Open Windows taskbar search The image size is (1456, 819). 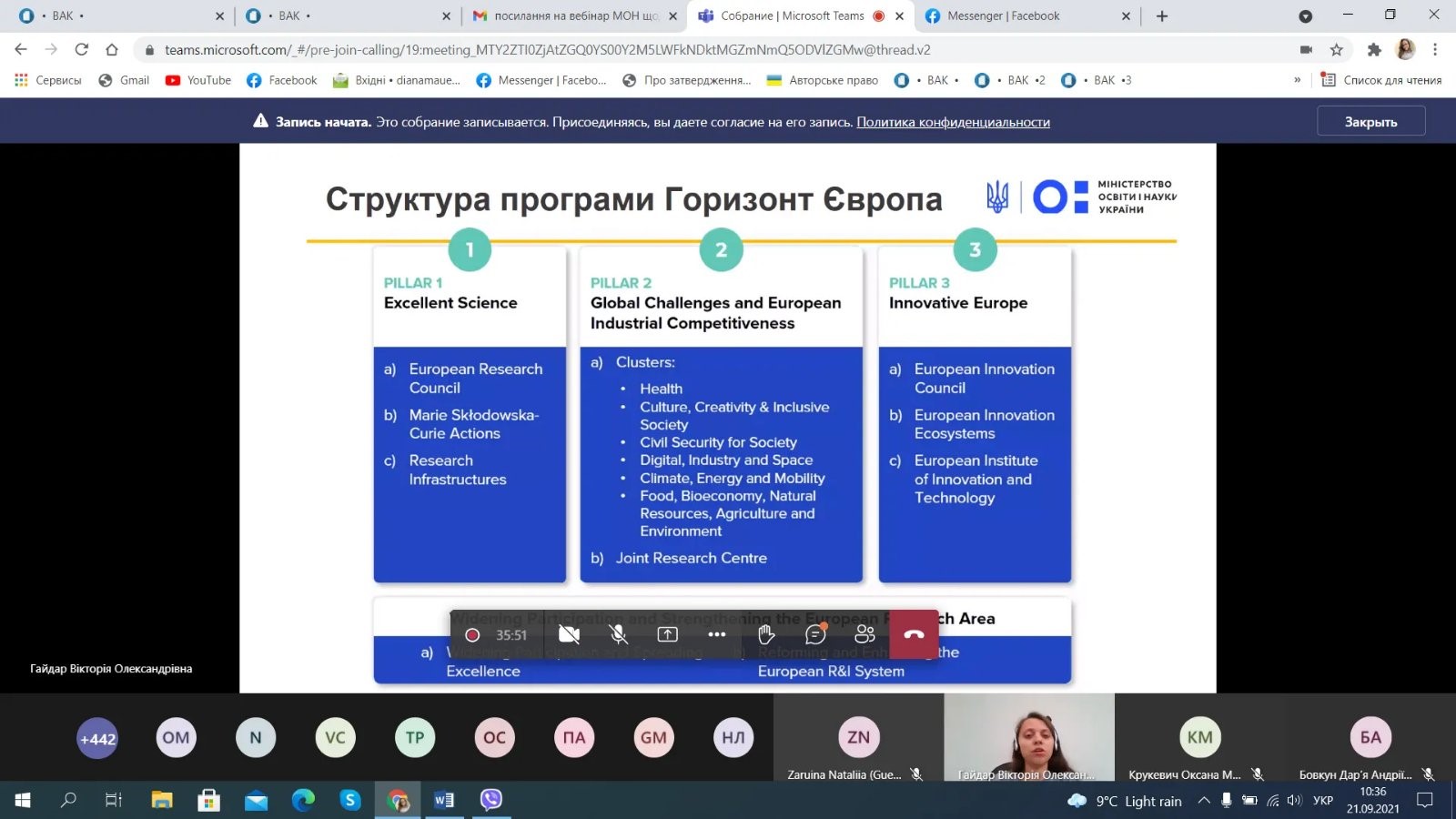click(x=68, y=800)
